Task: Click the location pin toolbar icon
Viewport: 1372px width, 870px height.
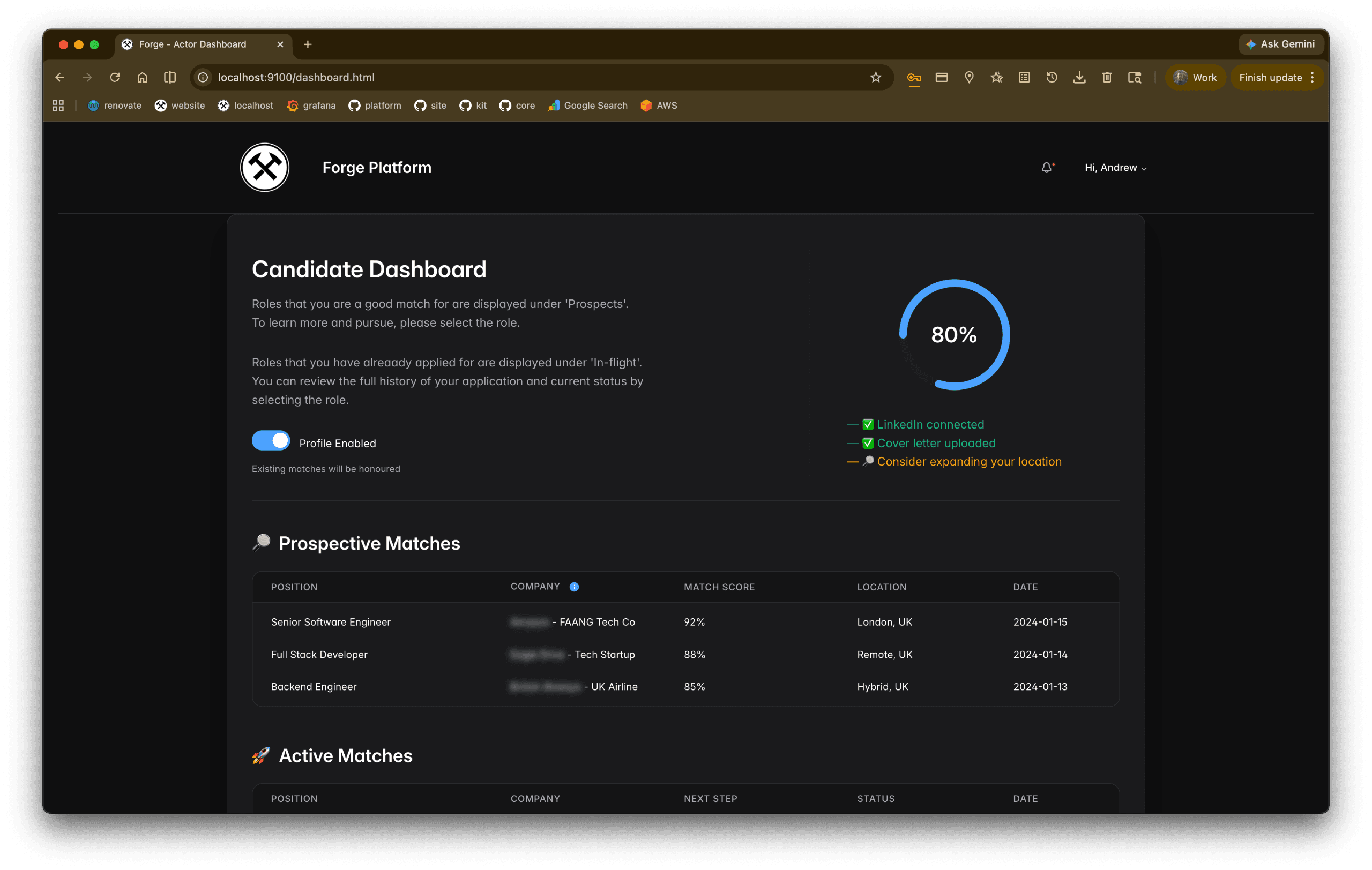Action: (968, 78)
